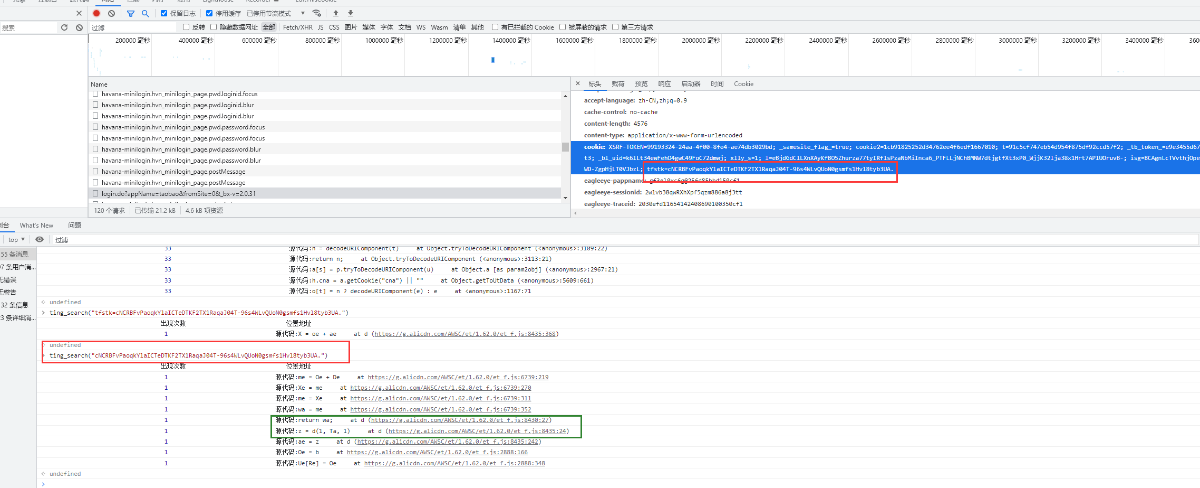Open the What's New drawer tab

pos(36,225)
